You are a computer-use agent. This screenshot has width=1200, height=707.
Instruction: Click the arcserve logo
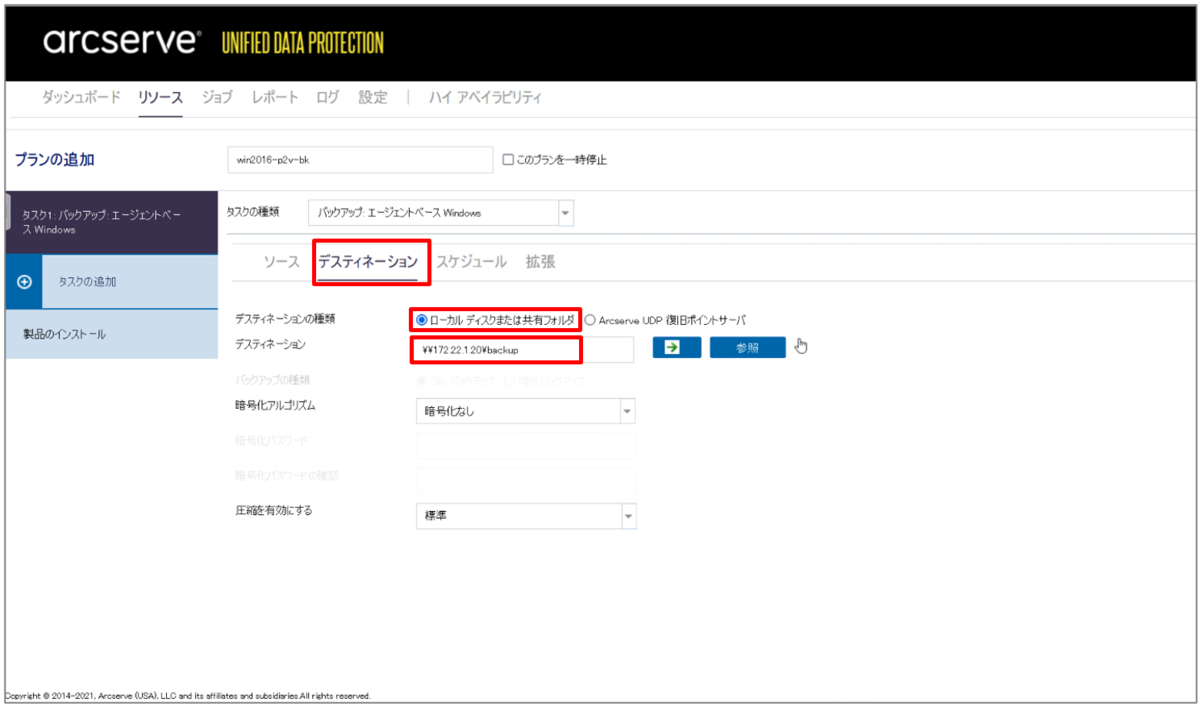point(120,42)
